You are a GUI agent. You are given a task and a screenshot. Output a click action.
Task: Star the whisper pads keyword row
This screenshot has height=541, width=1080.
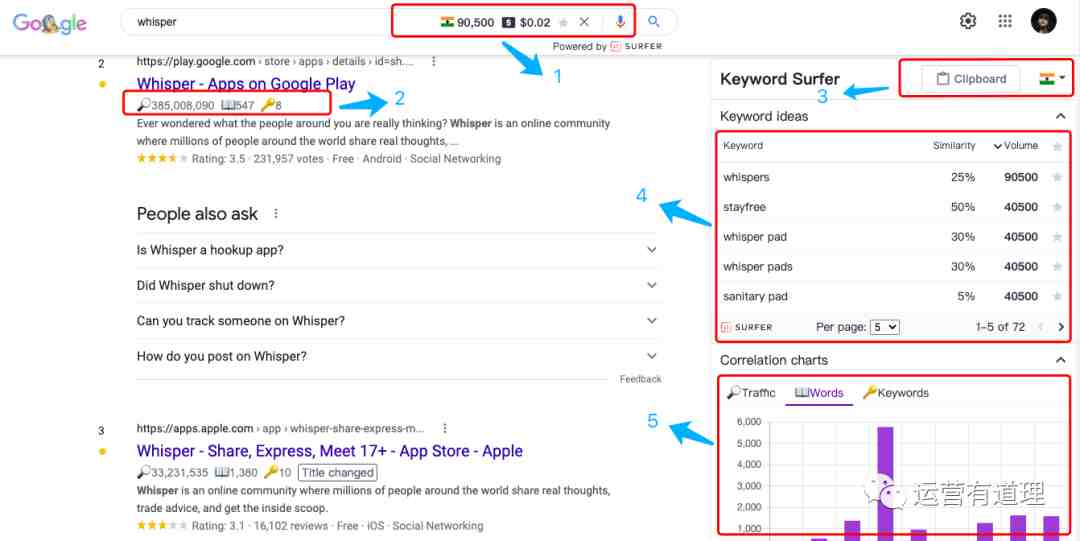(1057, 266)
